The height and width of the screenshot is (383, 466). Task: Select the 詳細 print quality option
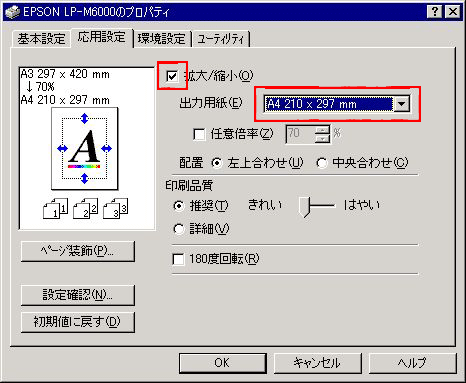pos(179,229)
